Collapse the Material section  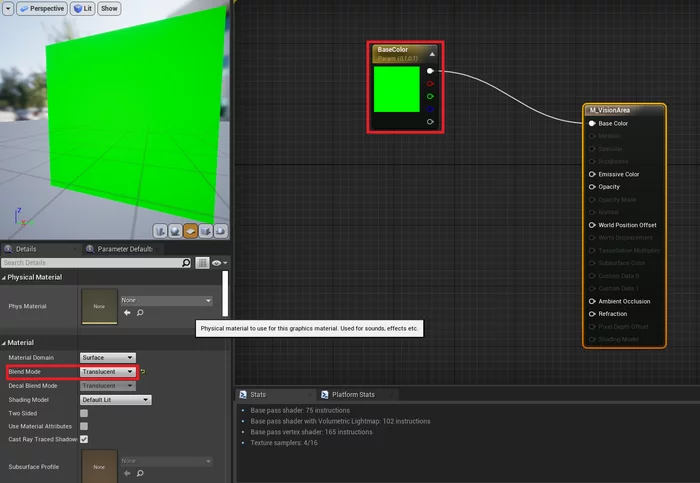pos(4,343)
